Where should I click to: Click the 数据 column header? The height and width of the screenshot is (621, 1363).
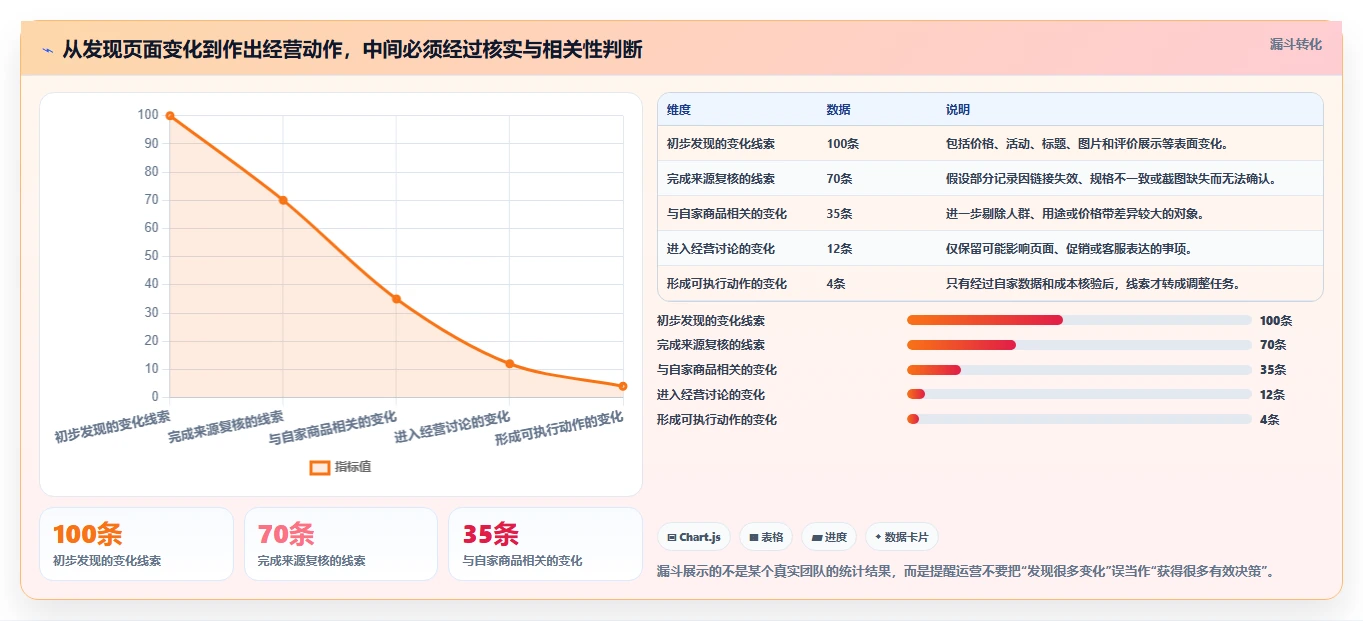tap(839, 110)
